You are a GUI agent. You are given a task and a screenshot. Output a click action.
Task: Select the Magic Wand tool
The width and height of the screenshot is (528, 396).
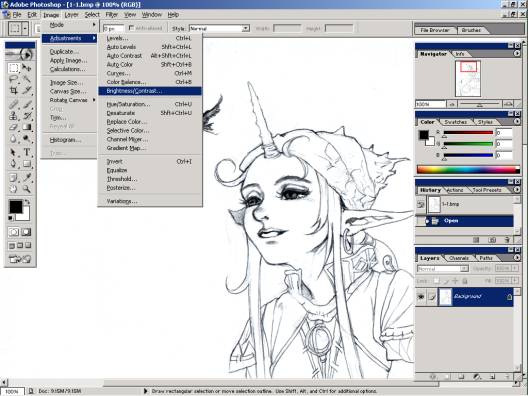(27, 79)
